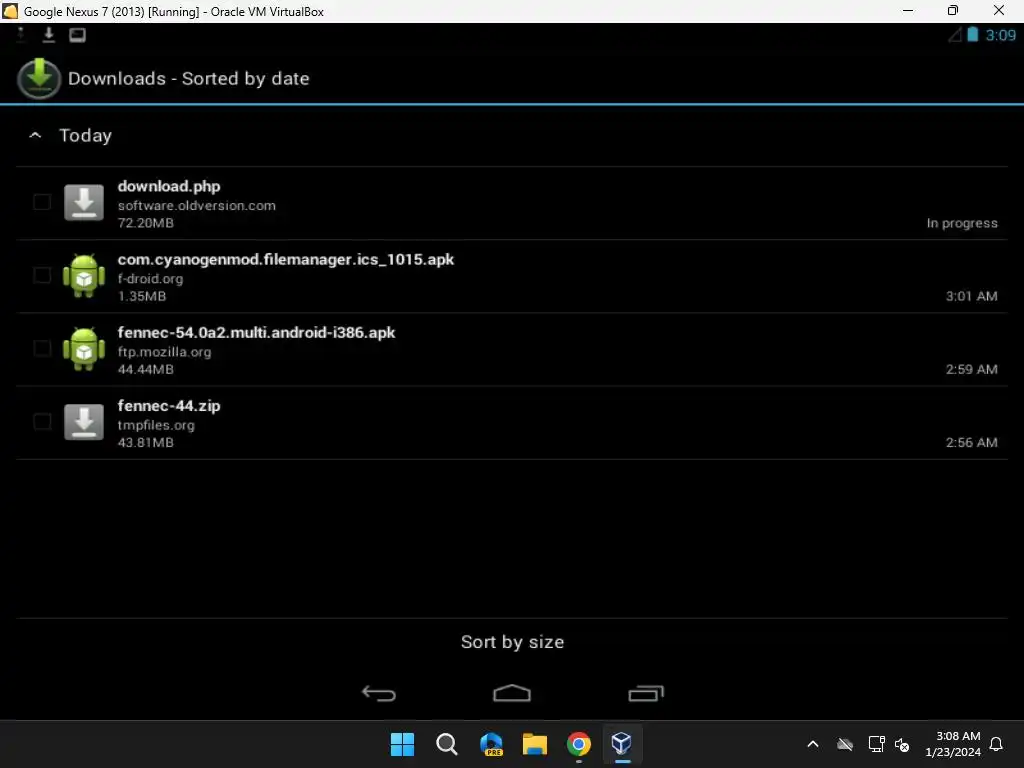The image size is (1024, 768).
Task: Open the Windows Start menu
Action: click(402, 744)
